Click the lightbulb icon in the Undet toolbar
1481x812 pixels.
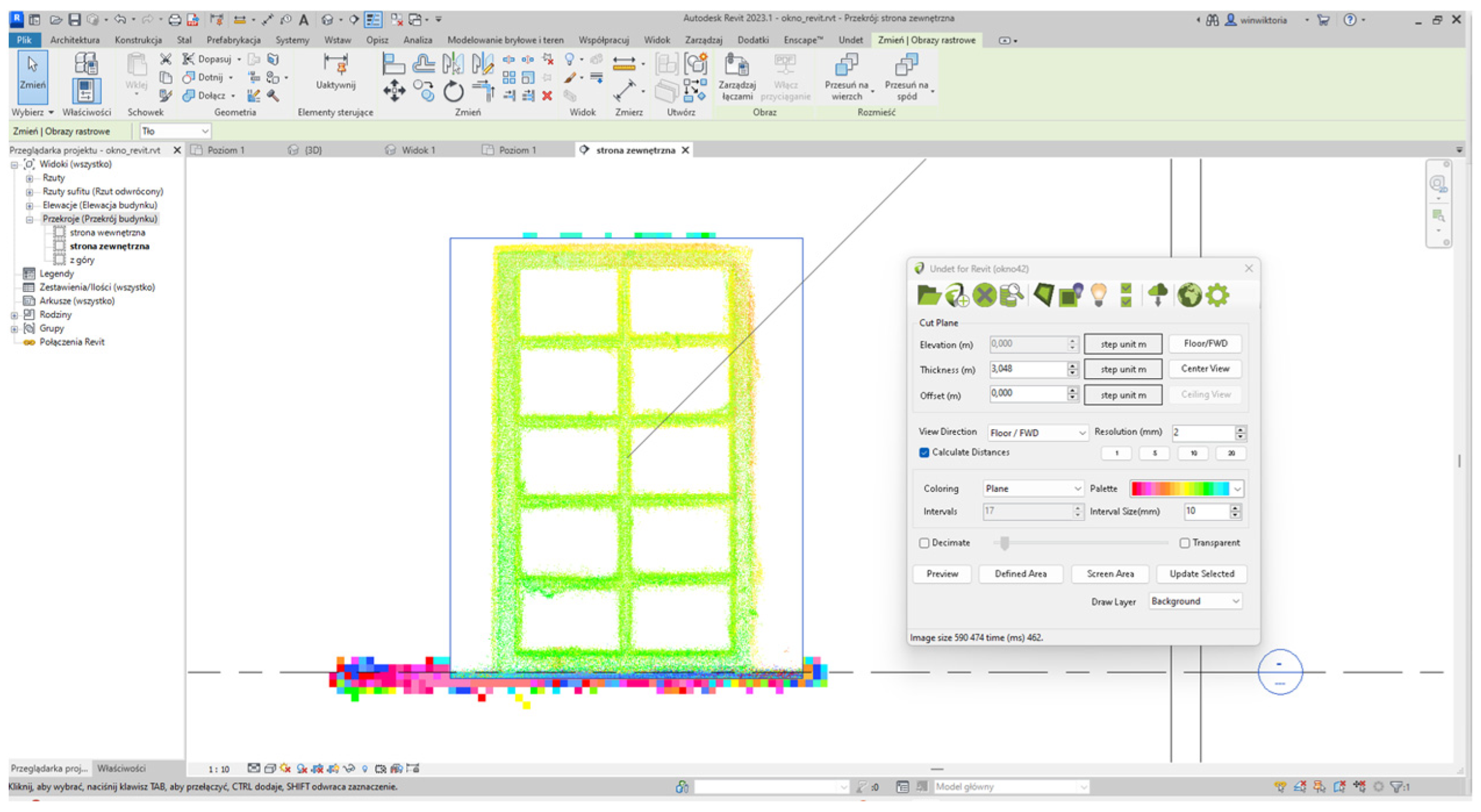pyautogui.click(x=1098, y=295)
